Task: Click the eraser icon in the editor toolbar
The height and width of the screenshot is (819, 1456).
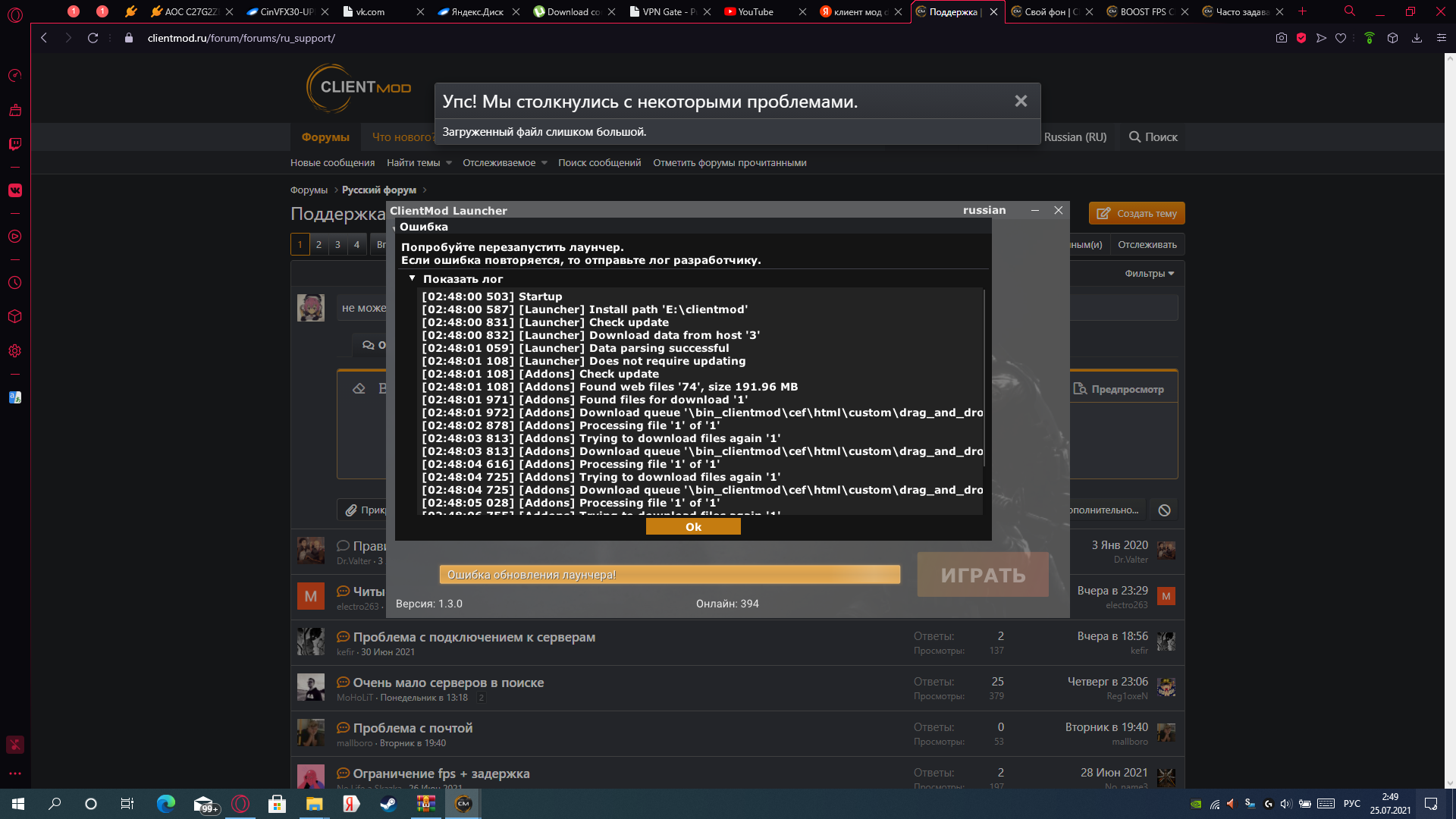Action: (x=359, y=389)
